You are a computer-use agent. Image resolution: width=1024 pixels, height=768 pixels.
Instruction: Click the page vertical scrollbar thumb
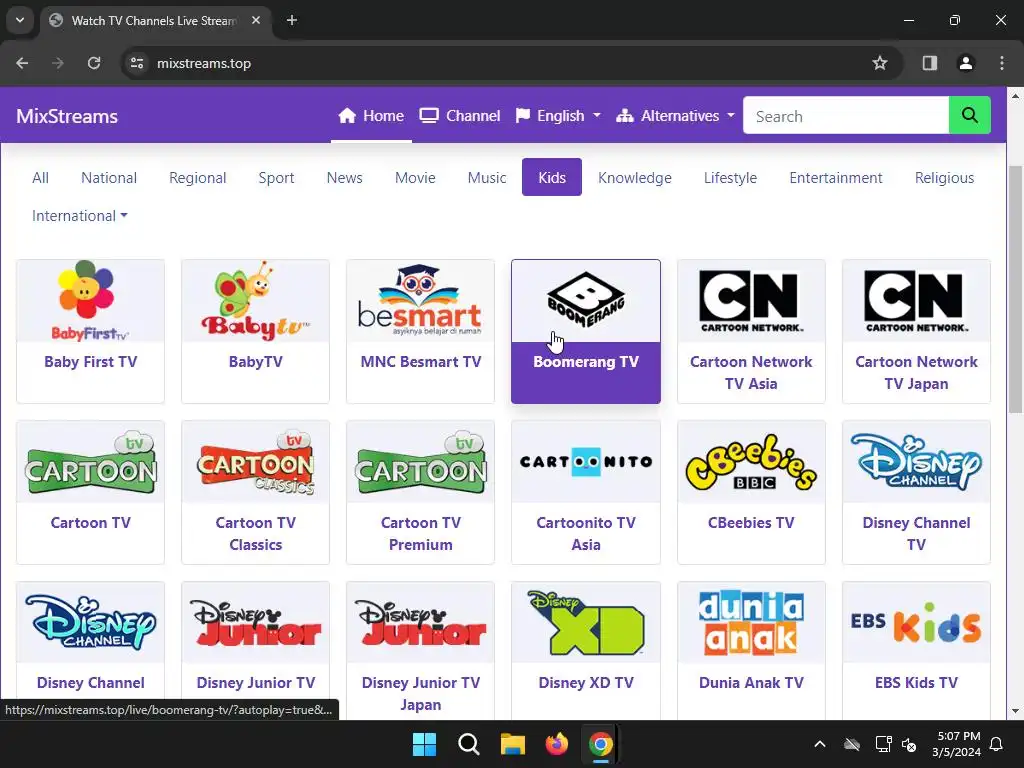[x=1015, y=289]
